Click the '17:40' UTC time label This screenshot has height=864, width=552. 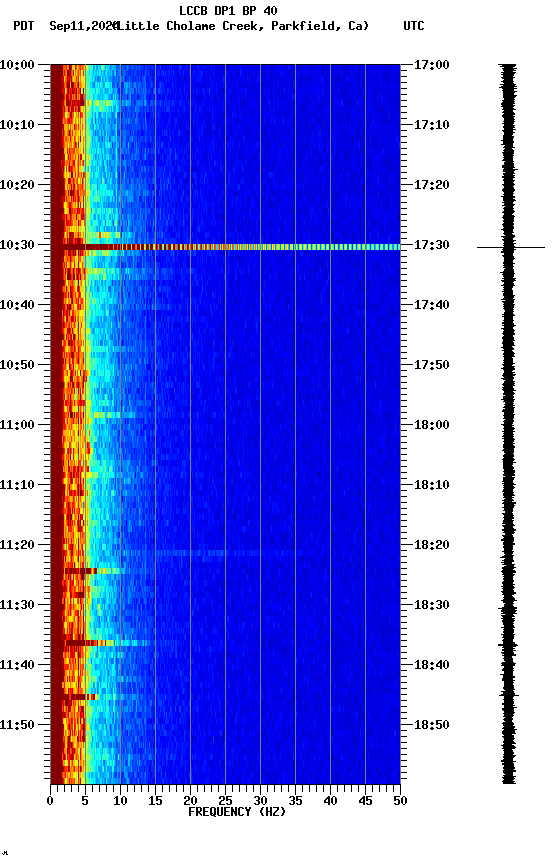432,305
